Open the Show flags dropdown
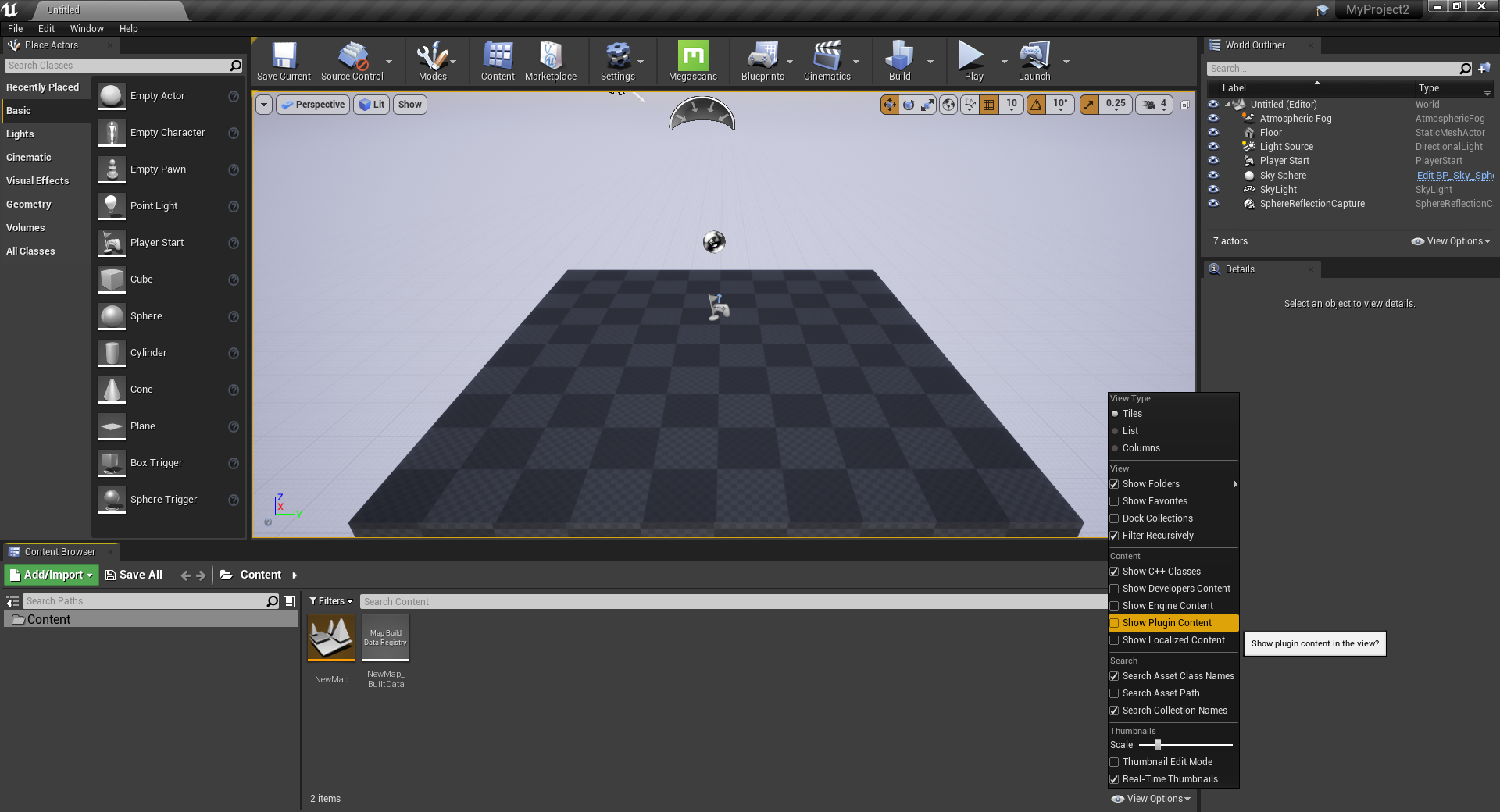 410,105
